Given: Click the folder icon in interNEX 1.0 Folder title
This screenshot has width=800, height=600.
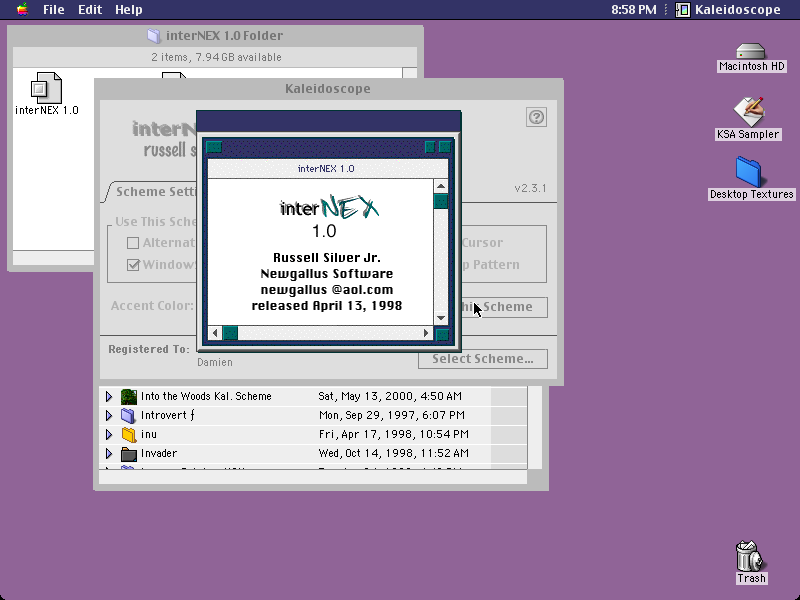Looking at the screenshot, I should point(154,36).
